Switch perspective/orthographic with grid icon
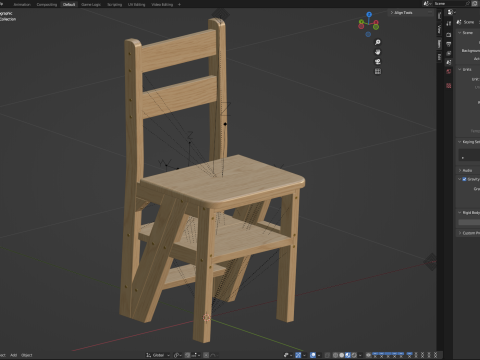The width and height of the screenshot is (480, 360). [378, 71]
